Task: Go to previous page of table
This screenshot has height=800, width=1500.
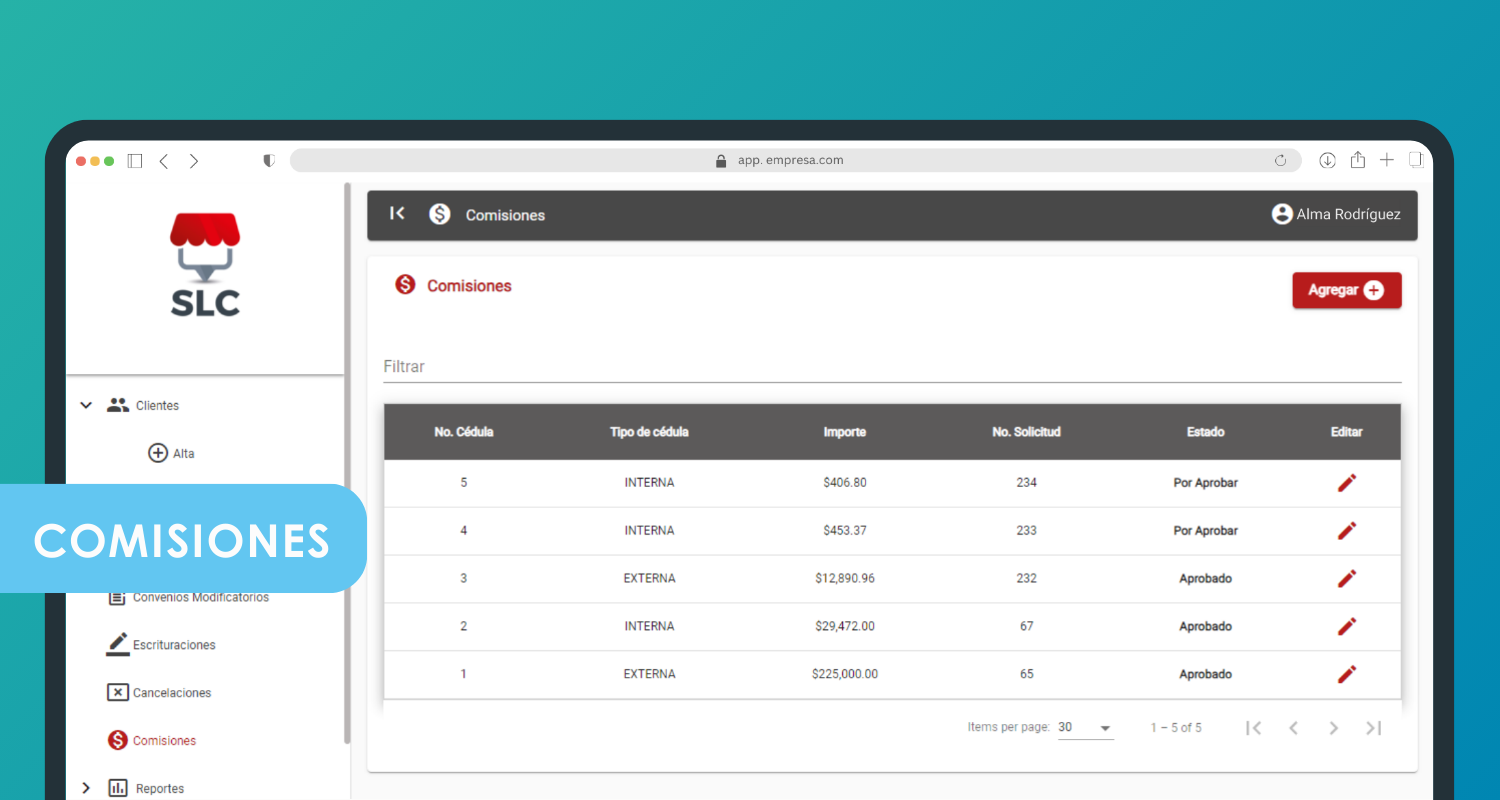Action: (1293, 728)
